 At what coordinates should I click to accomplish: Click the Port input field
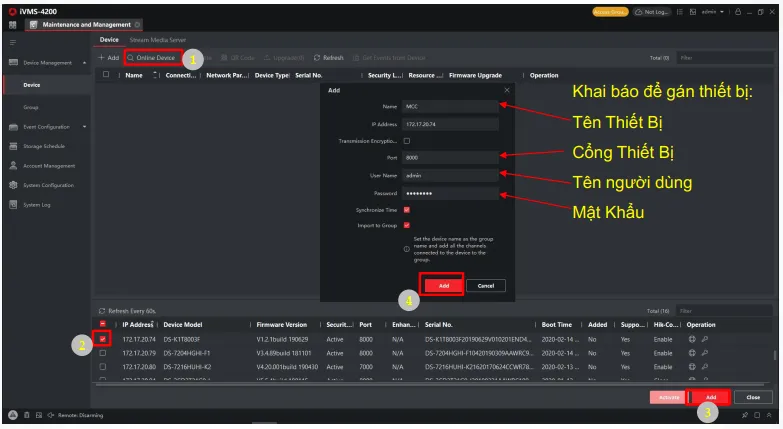click(x=450, y=157)
